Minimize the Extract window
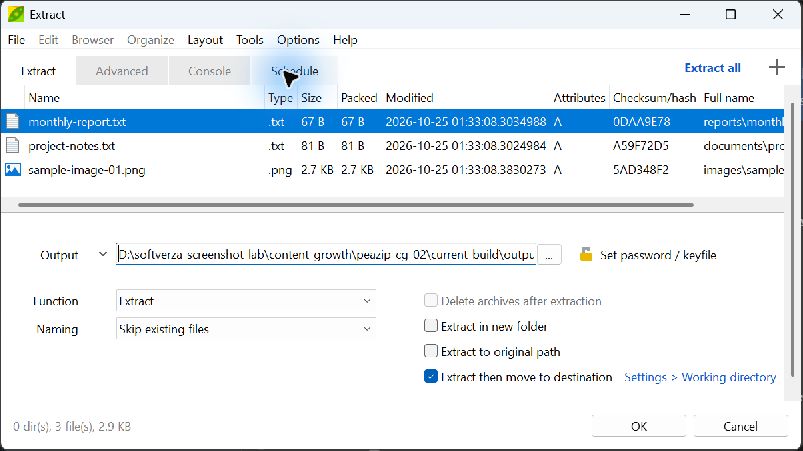 [685, 14]
